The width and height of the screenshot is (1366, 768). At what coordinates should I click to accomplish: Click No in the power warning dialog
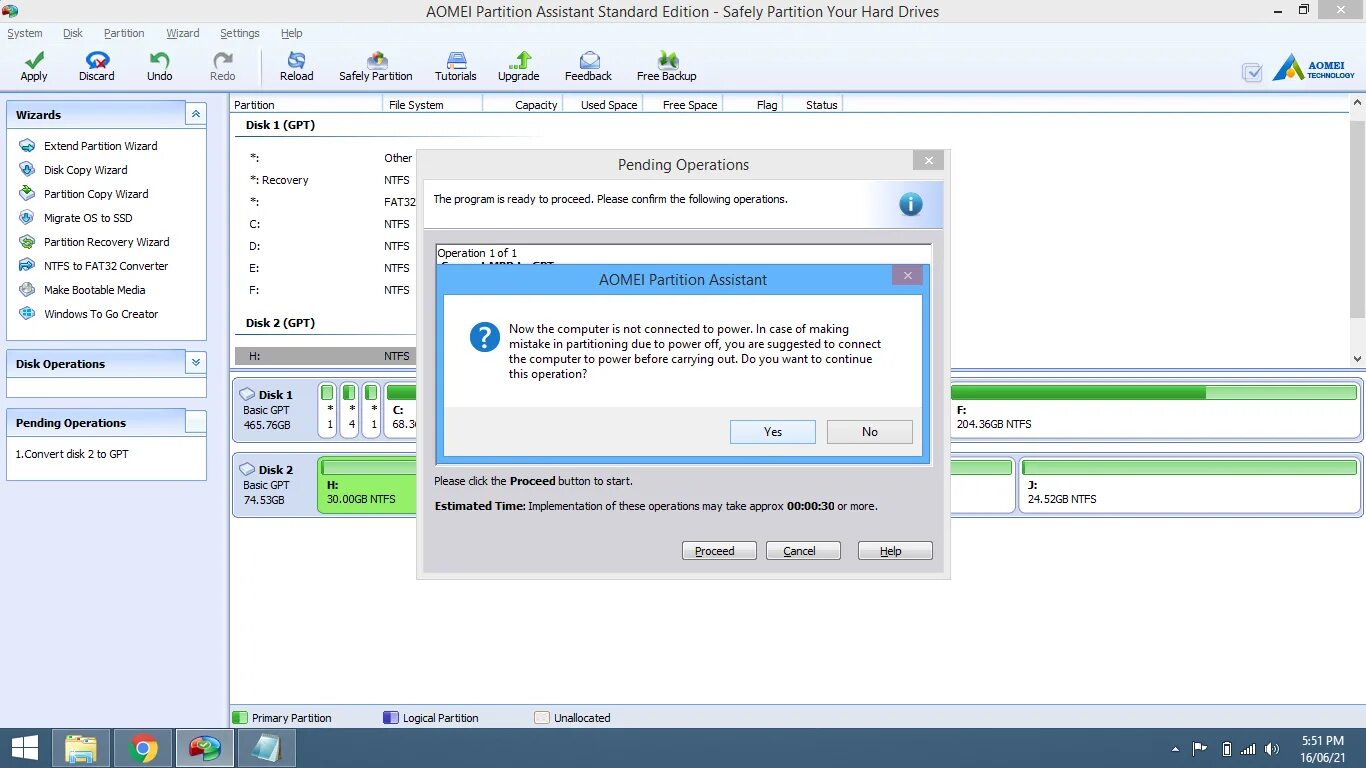[x=870, y=432]
